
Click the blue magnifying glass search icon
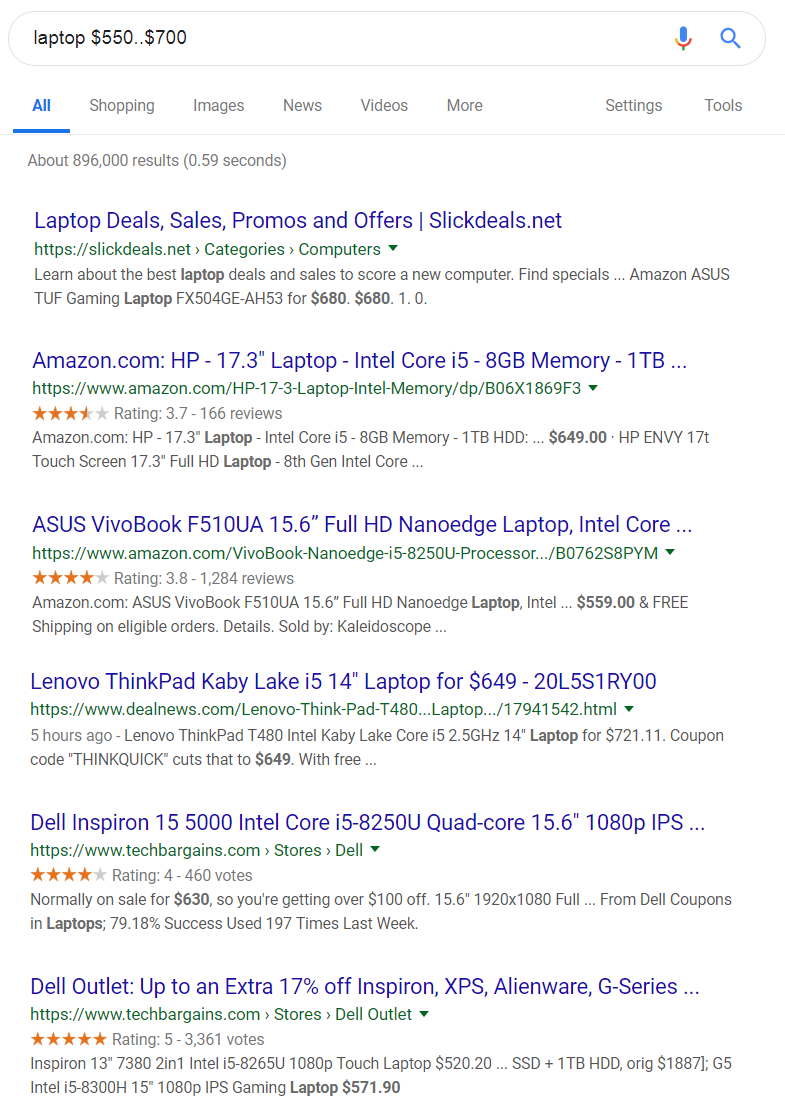click(x=730, y=38)
